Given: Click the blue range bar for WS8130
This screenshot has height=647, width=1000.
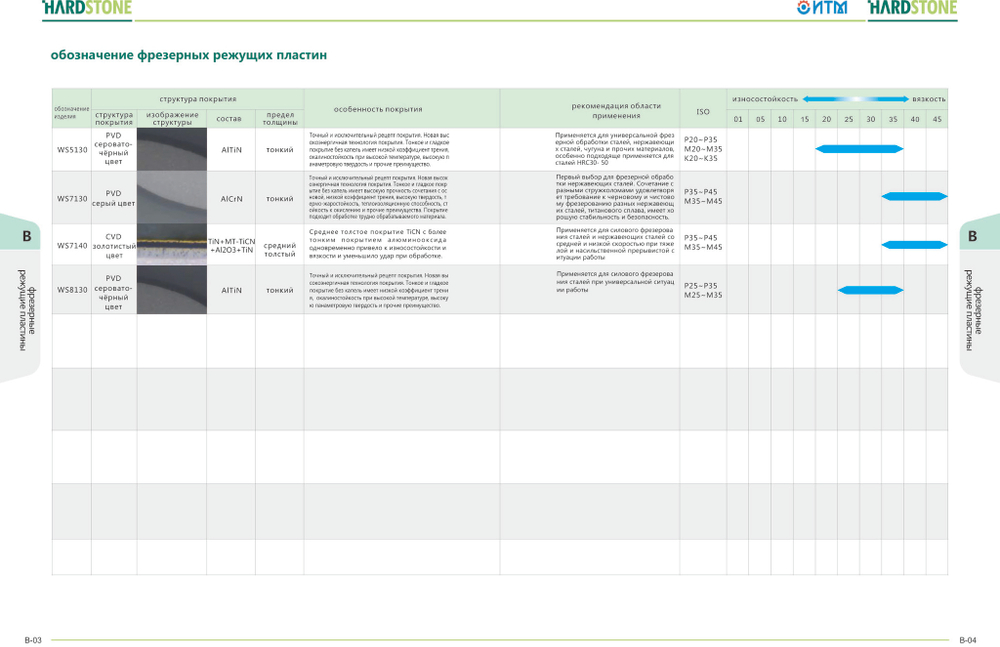Looking at the screenshot, I should click(870, 291).
